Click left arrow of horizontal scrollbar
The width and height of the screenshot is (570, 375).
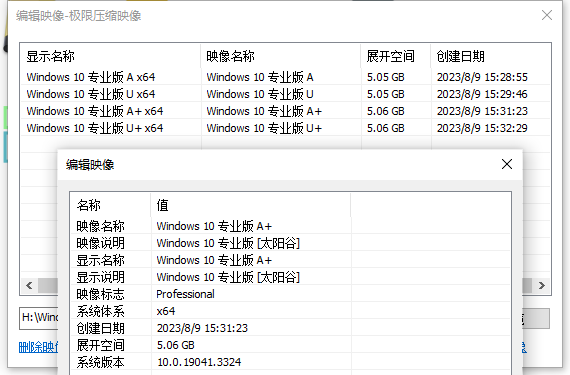tap(29, 286)
